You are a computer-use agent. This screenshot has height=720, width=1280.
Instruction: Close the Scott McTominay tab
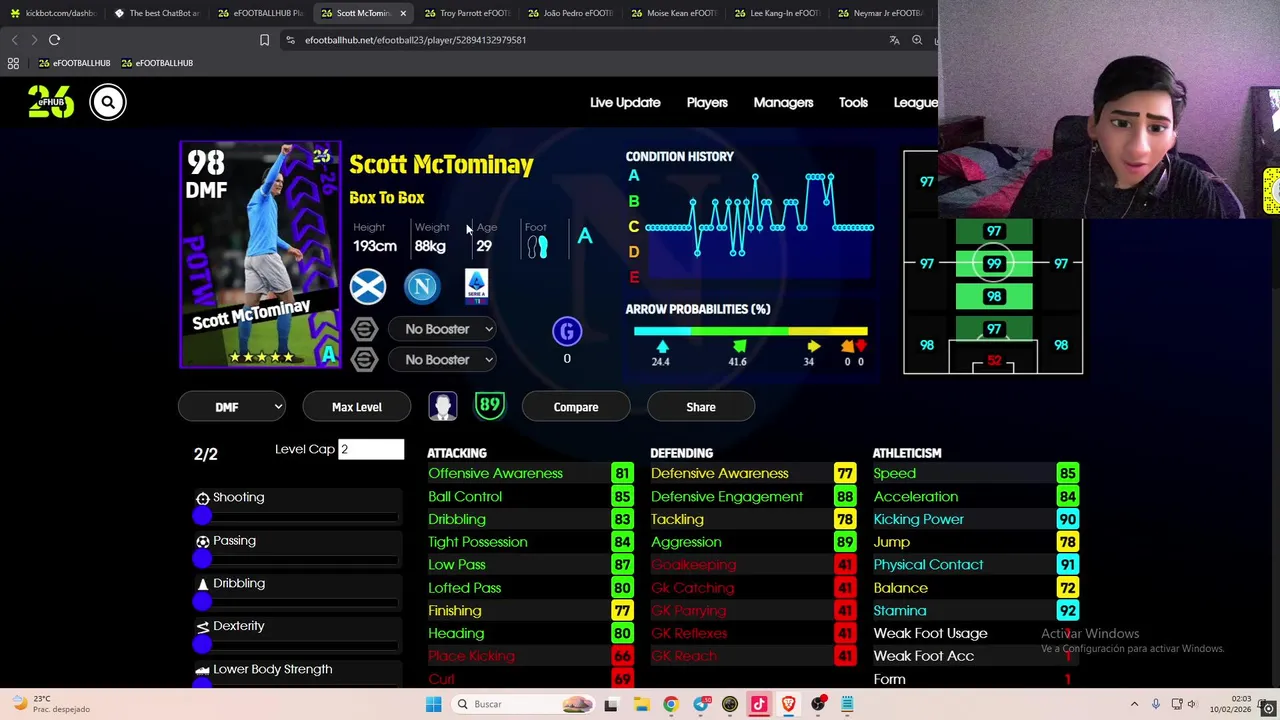(403, 13)
